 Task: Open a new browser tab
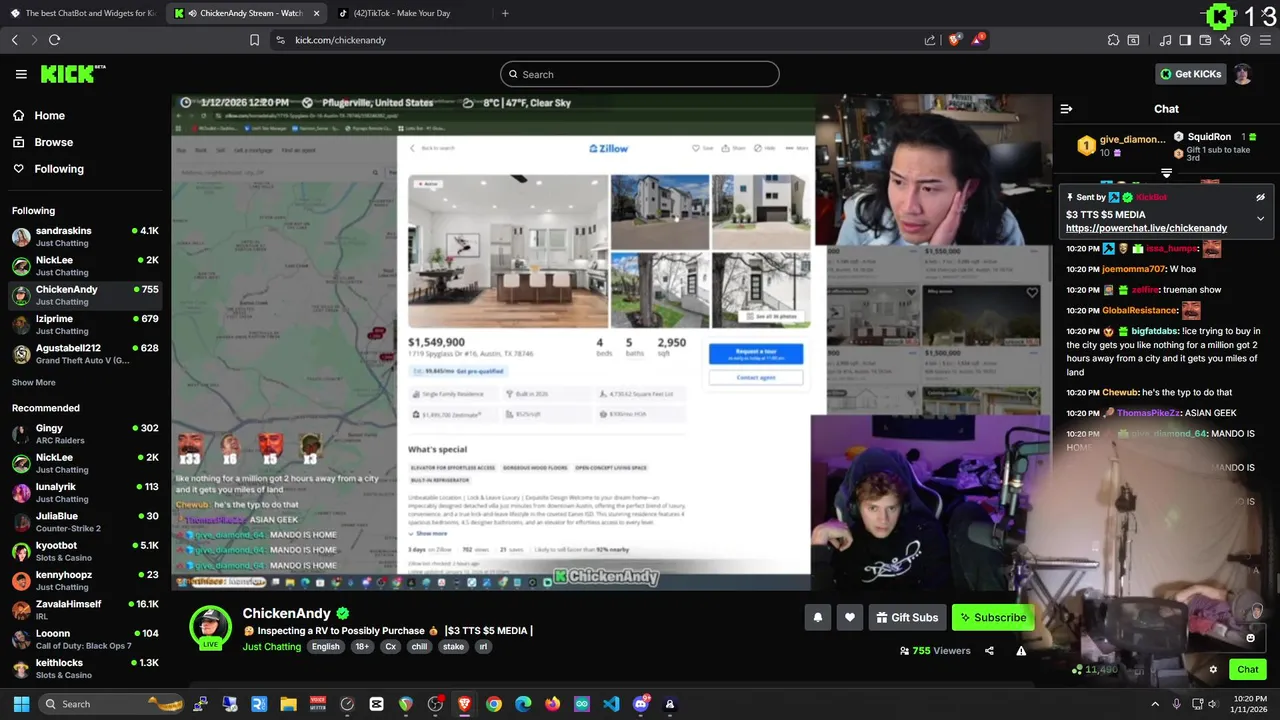click(505, 13)
